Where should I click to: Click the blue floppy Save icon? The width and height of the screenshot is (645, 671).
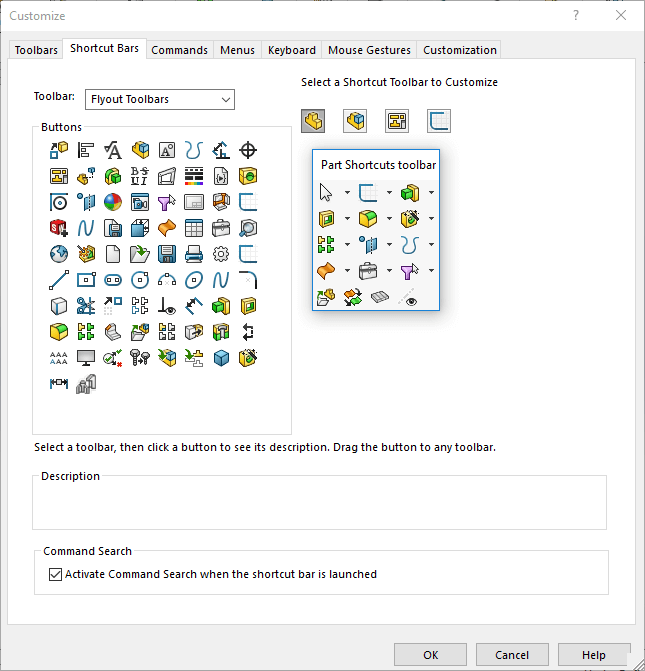click(167, 254)
